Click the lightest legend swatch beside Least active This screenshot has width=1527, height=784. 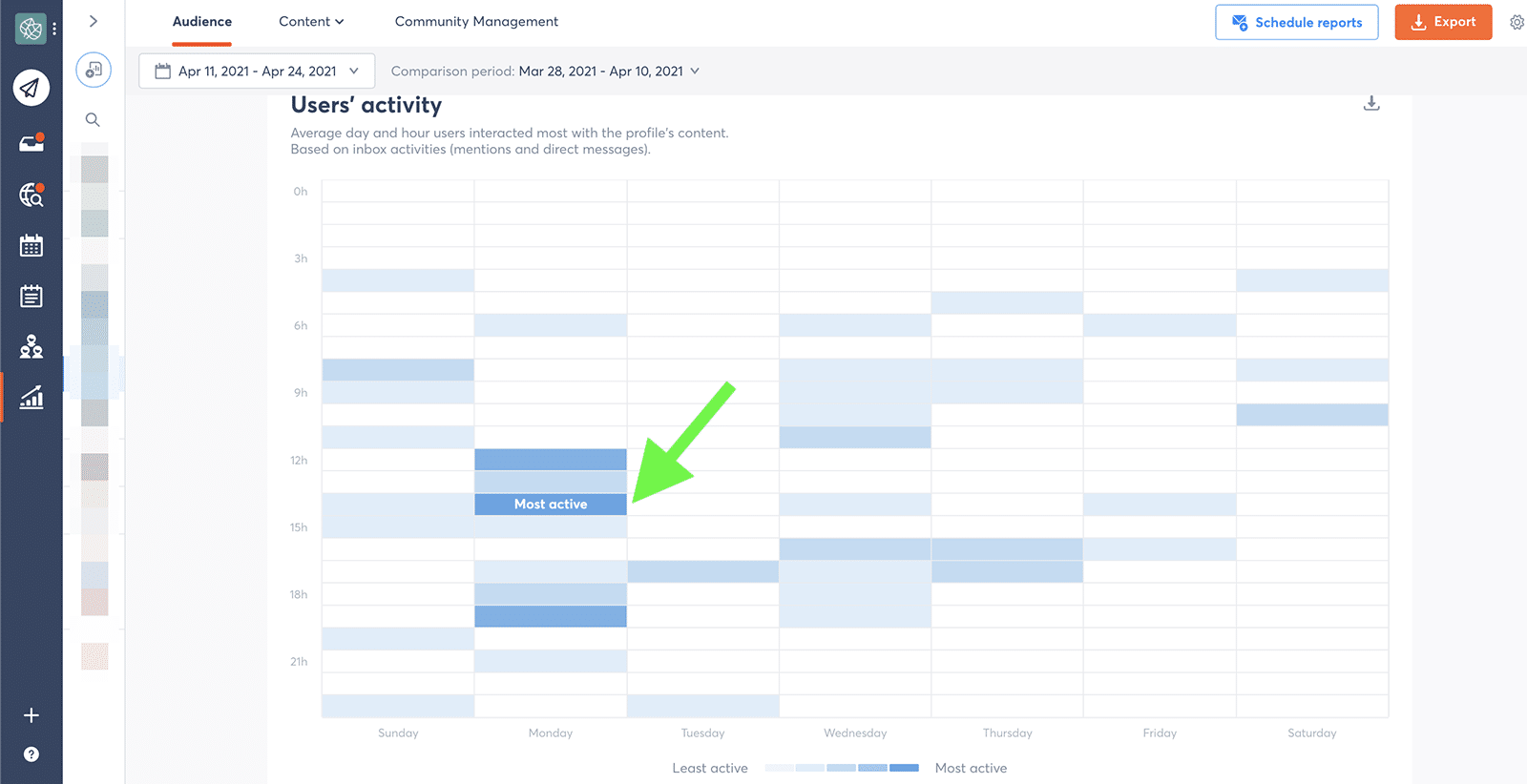(780, 768)
